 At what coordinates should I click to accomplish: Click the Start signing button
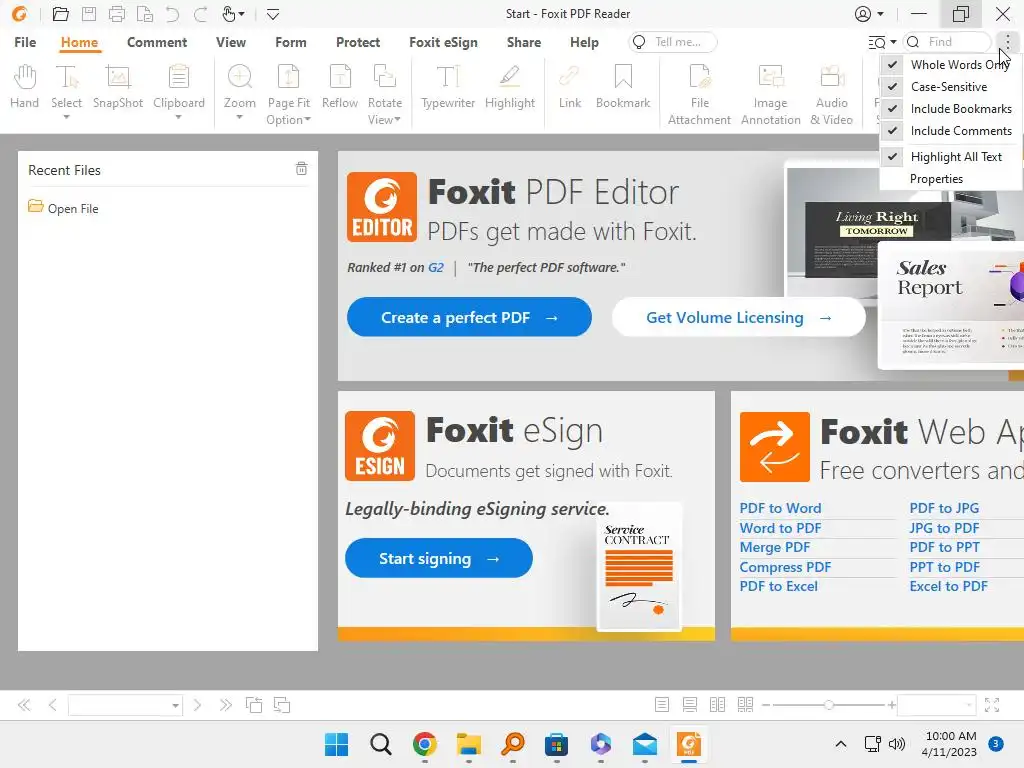coord(439,558)
